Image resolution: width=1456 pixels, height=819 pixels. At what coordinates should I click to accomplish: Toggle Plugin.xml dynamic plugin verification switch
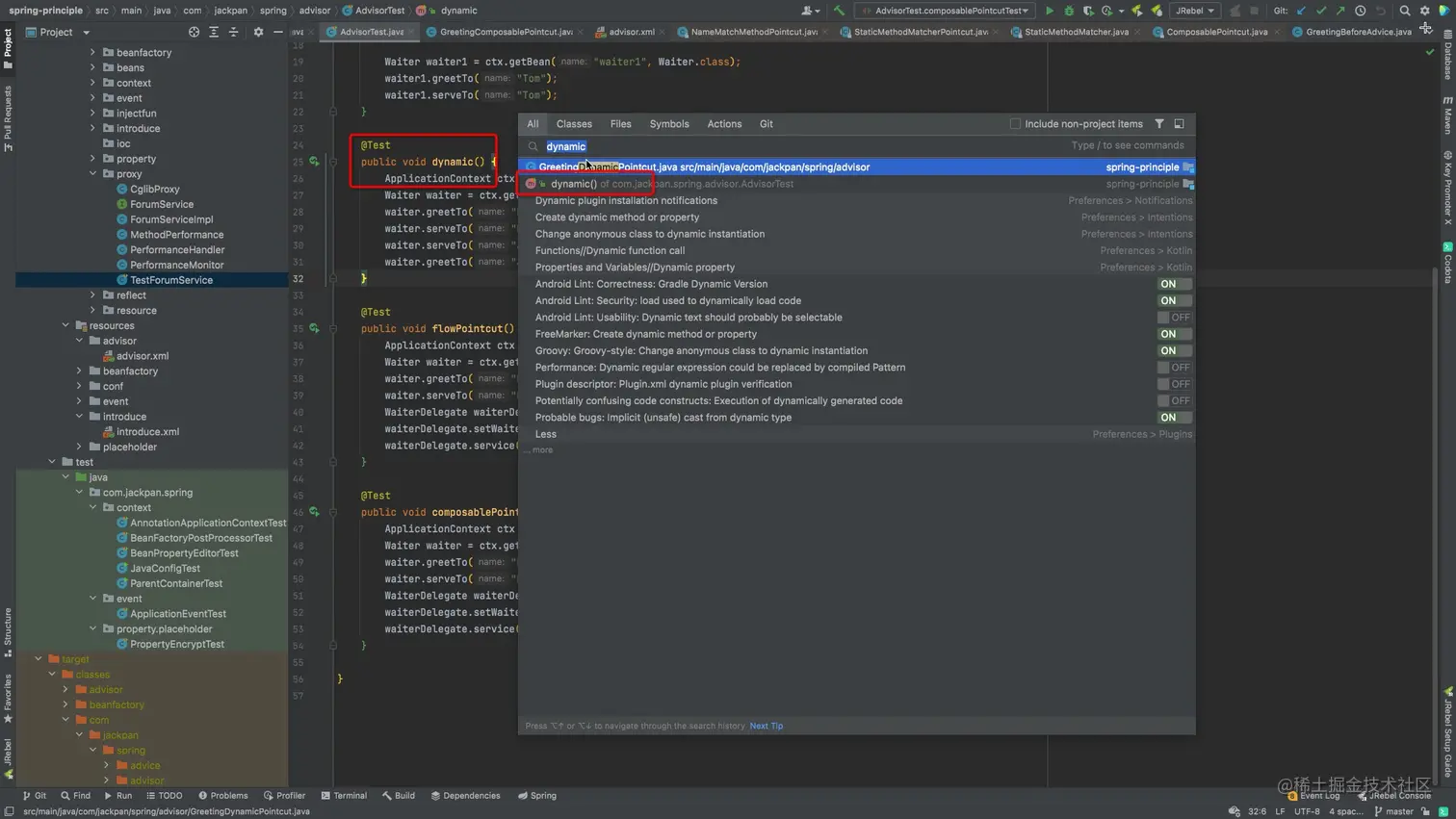pyautogui.click(x=1174, y=384)
